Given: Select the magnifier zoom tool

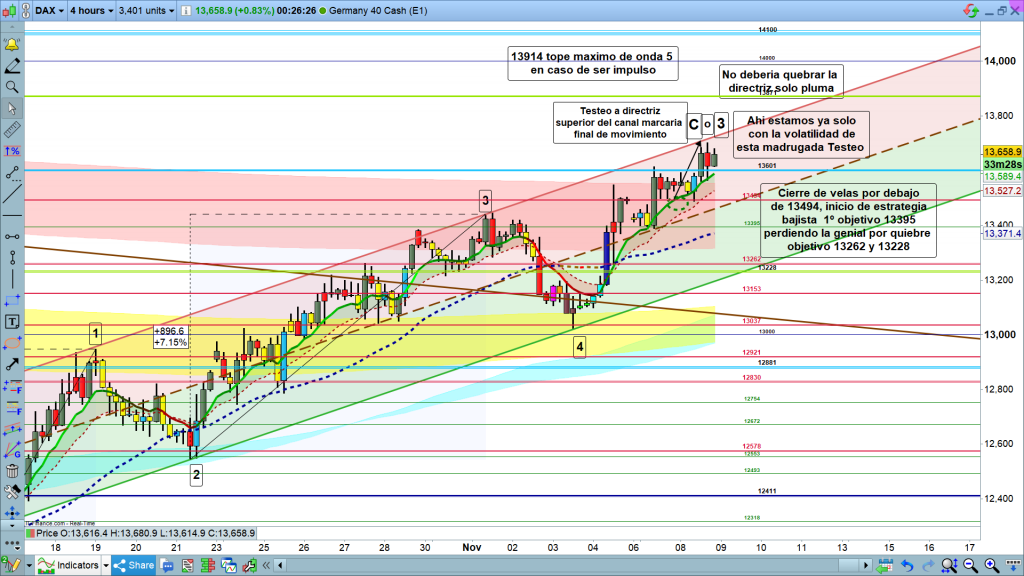Looking at the screenshot, I should point(13,87).
